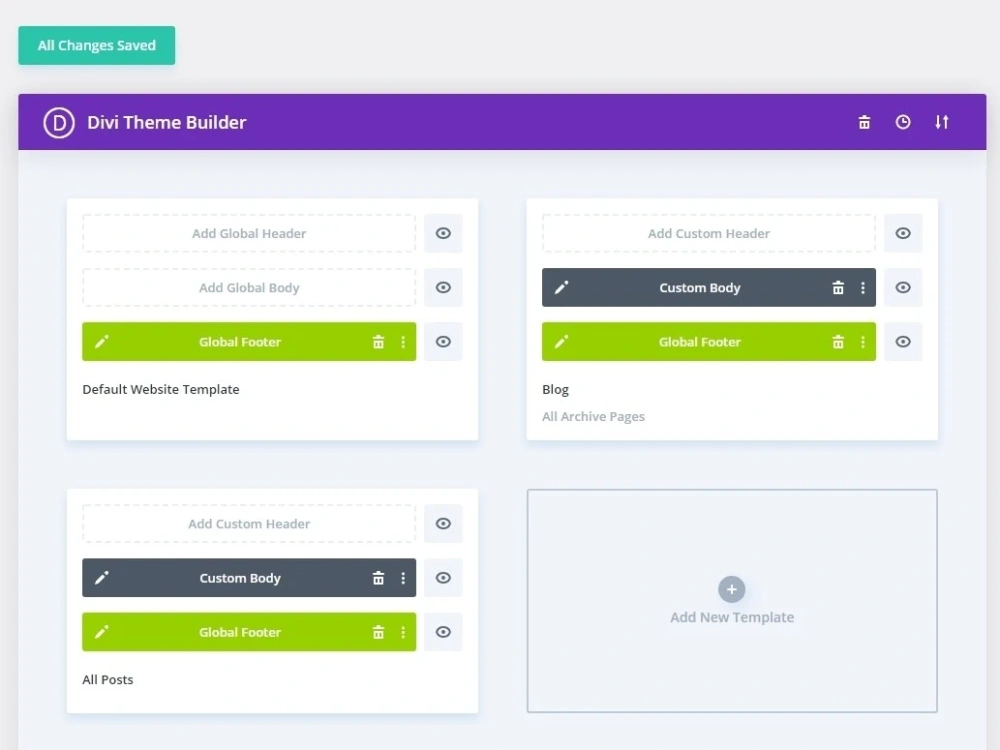Screen dimensions: 1000x750
Task: Toggle visibility of Blog Add Custom Header
Action: click(903, 233)
